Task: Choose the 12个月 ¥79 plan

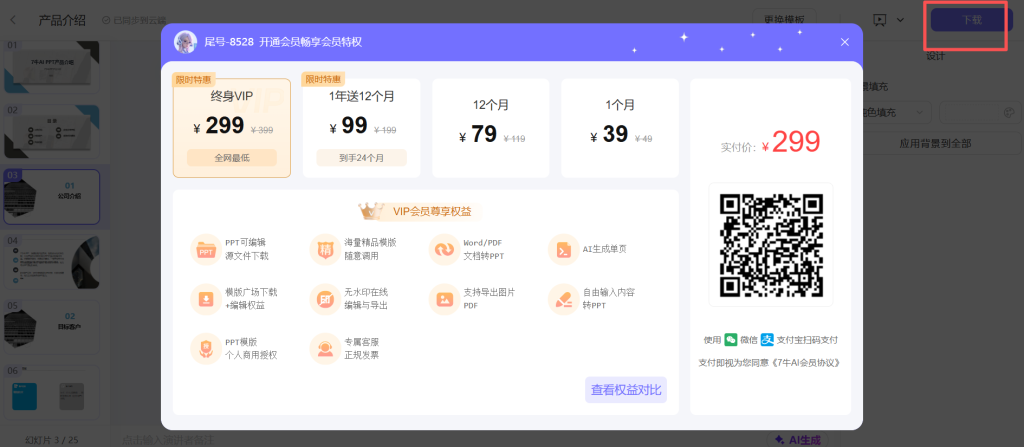Action: click(490, 127)
